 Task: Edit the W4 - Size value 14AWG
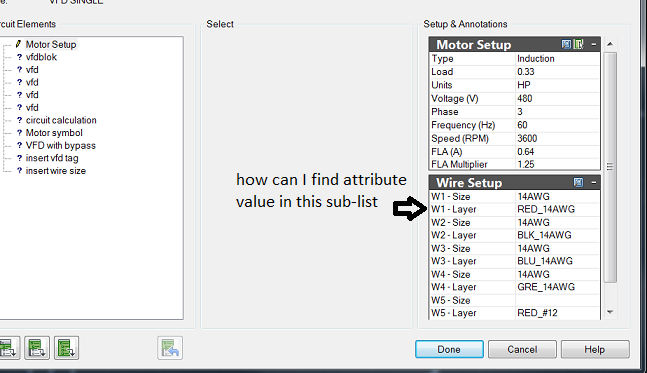(x=557, y=275)
